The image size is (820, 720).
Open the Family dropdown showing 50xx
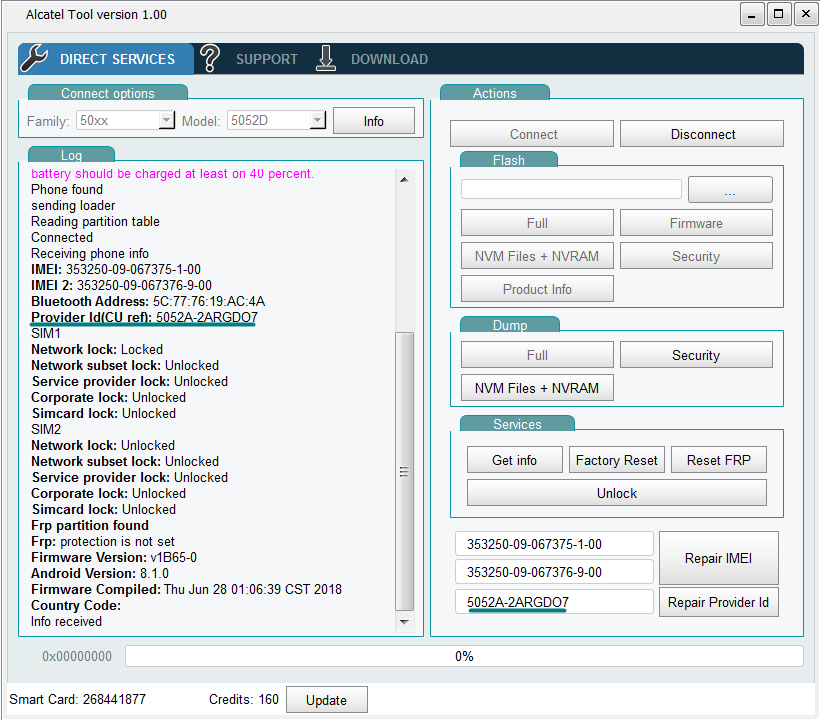[x=126, y=120]
